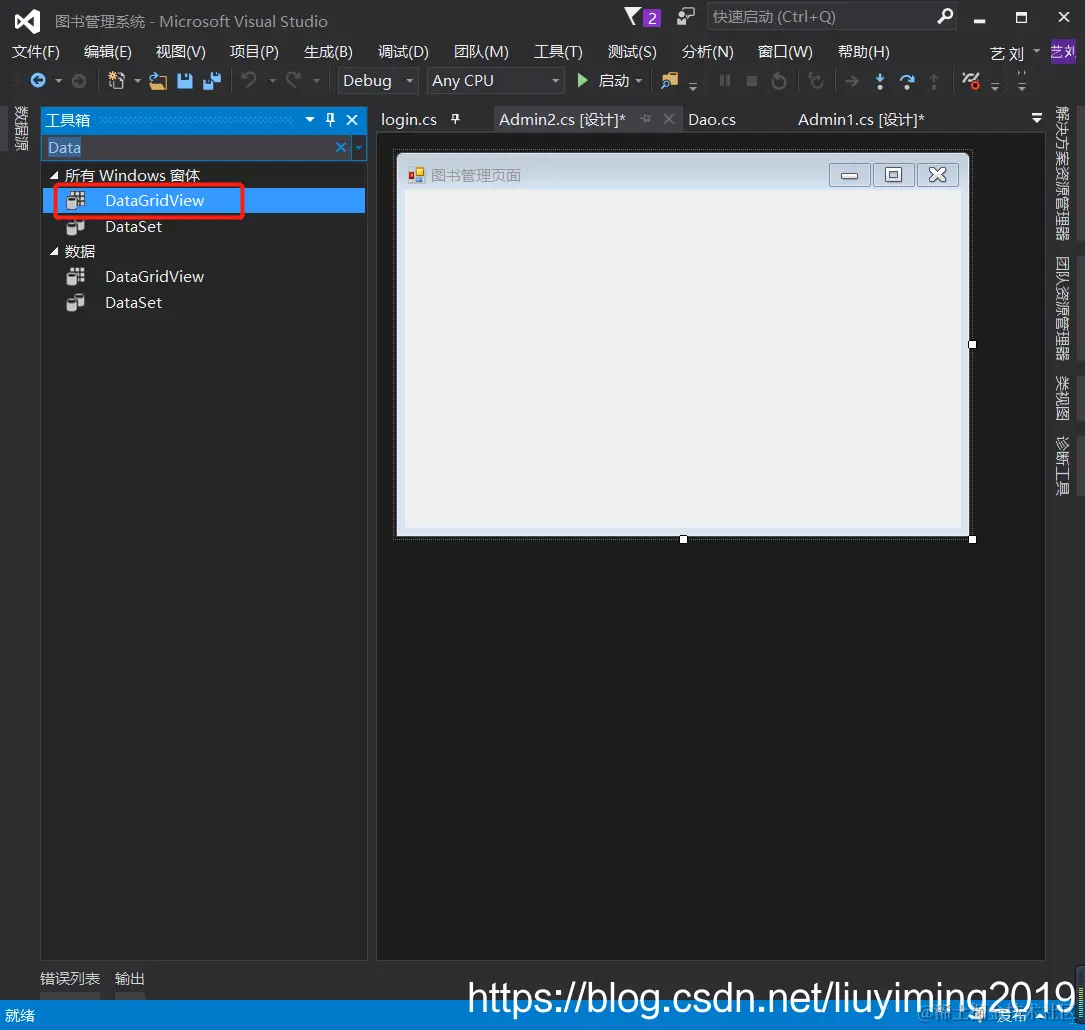Click the IntelliTrace toolbar icon
This screenshot has width=1085, height=1030.
pos(970,81)
